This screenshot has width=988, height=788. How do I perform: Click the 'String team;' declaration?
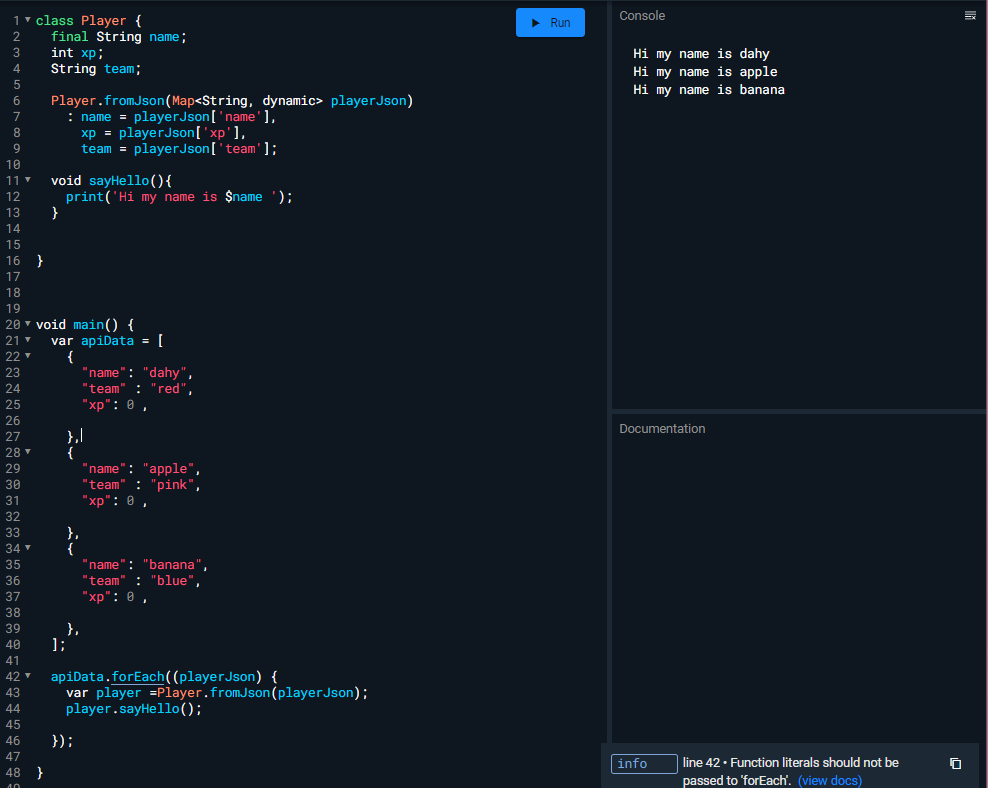(96, 69)
